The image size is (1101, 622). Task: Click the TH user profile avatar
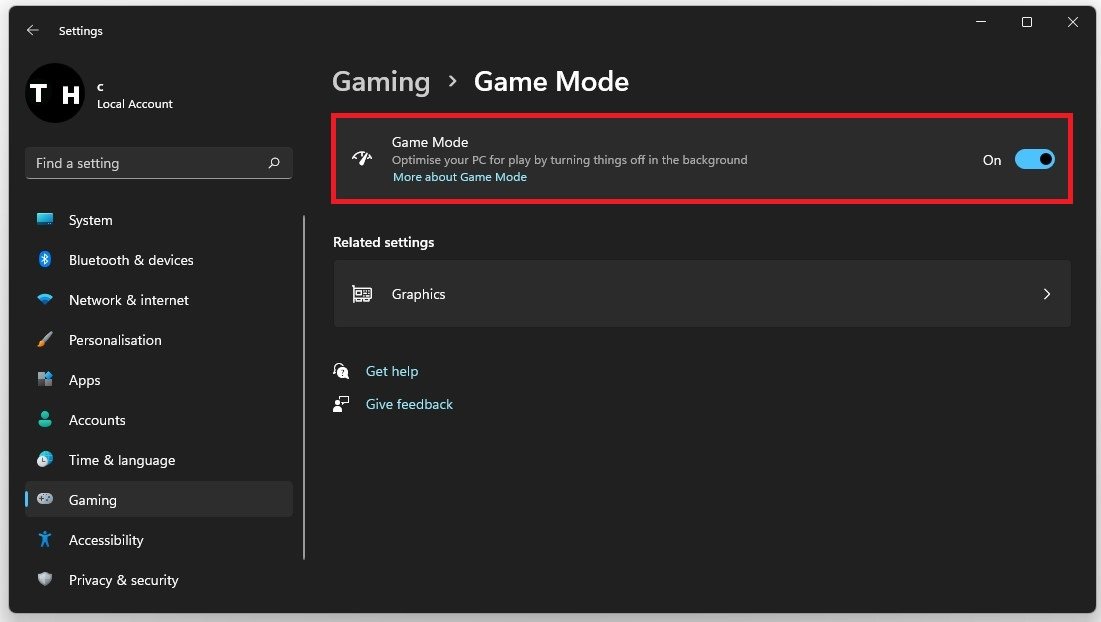[55, 93]
